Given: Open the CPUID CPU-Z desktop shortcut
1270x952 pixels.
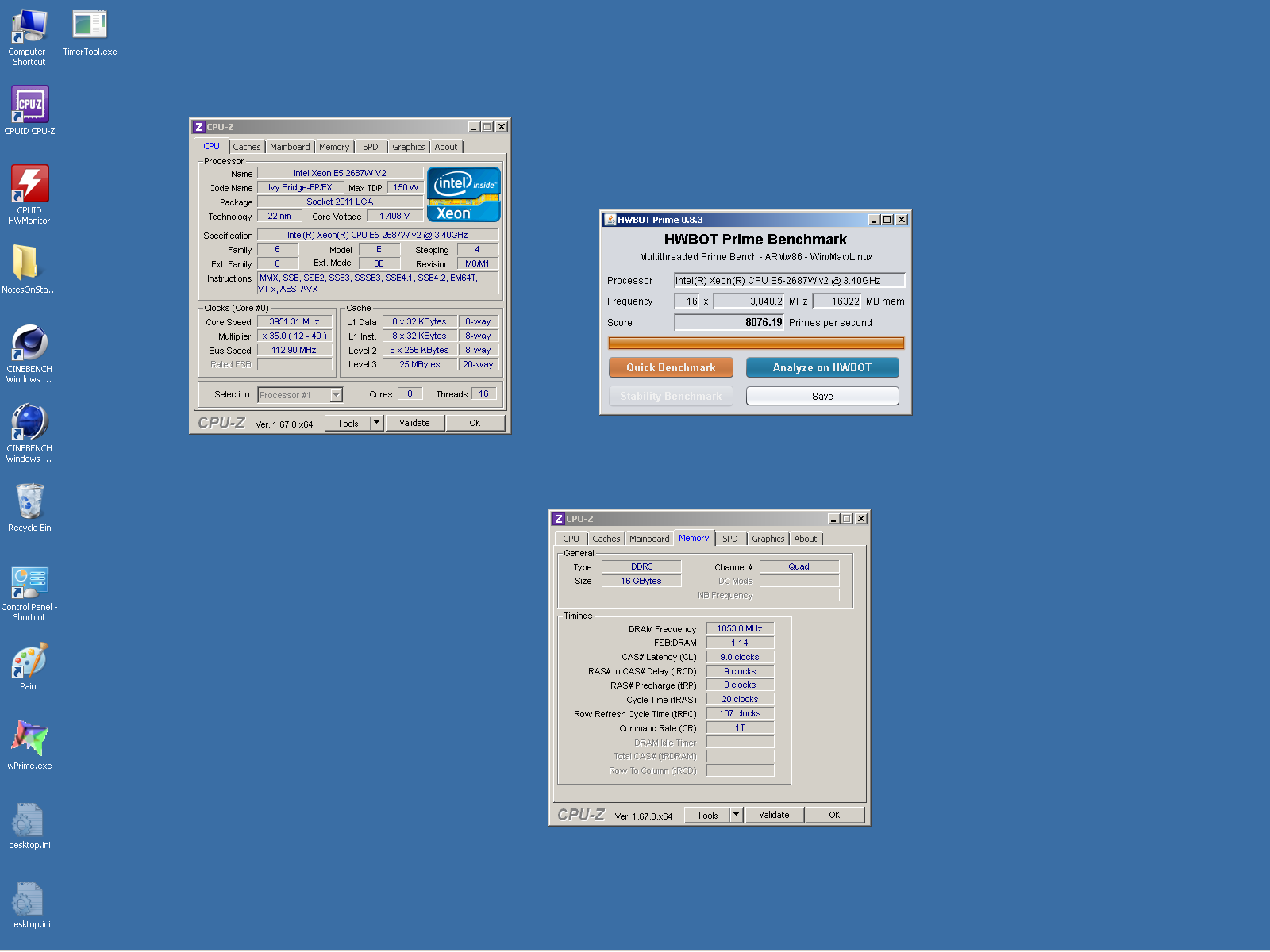Looking at the screenshot, I should (29, 110).
